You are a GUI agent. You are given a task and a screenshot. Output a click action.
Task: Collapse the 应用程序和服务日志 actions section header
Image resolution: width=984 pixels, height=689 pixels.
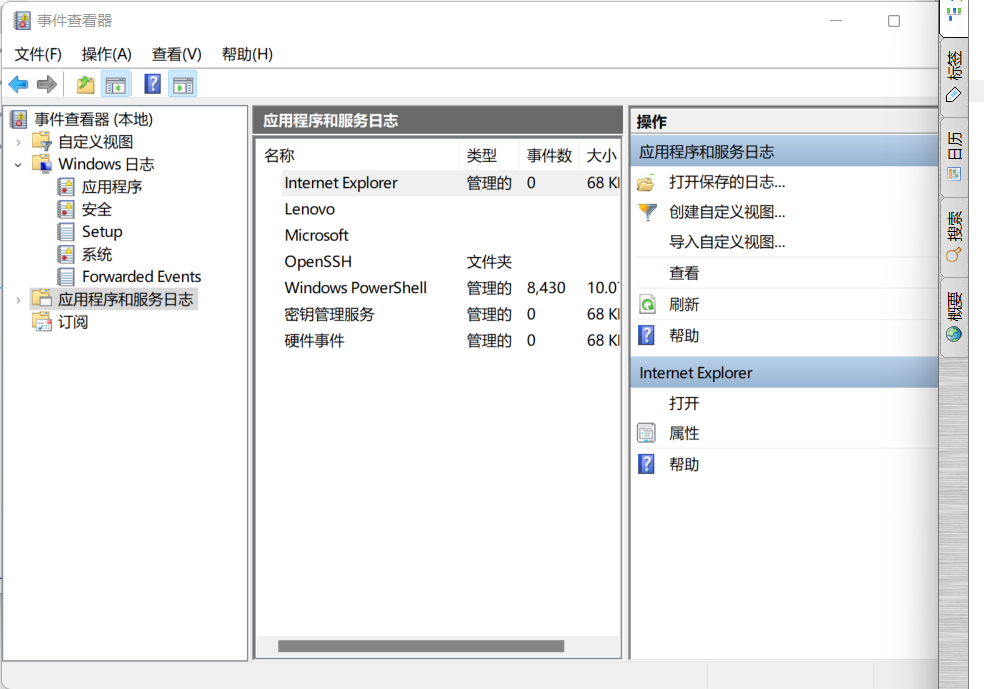tap(784, 152)
